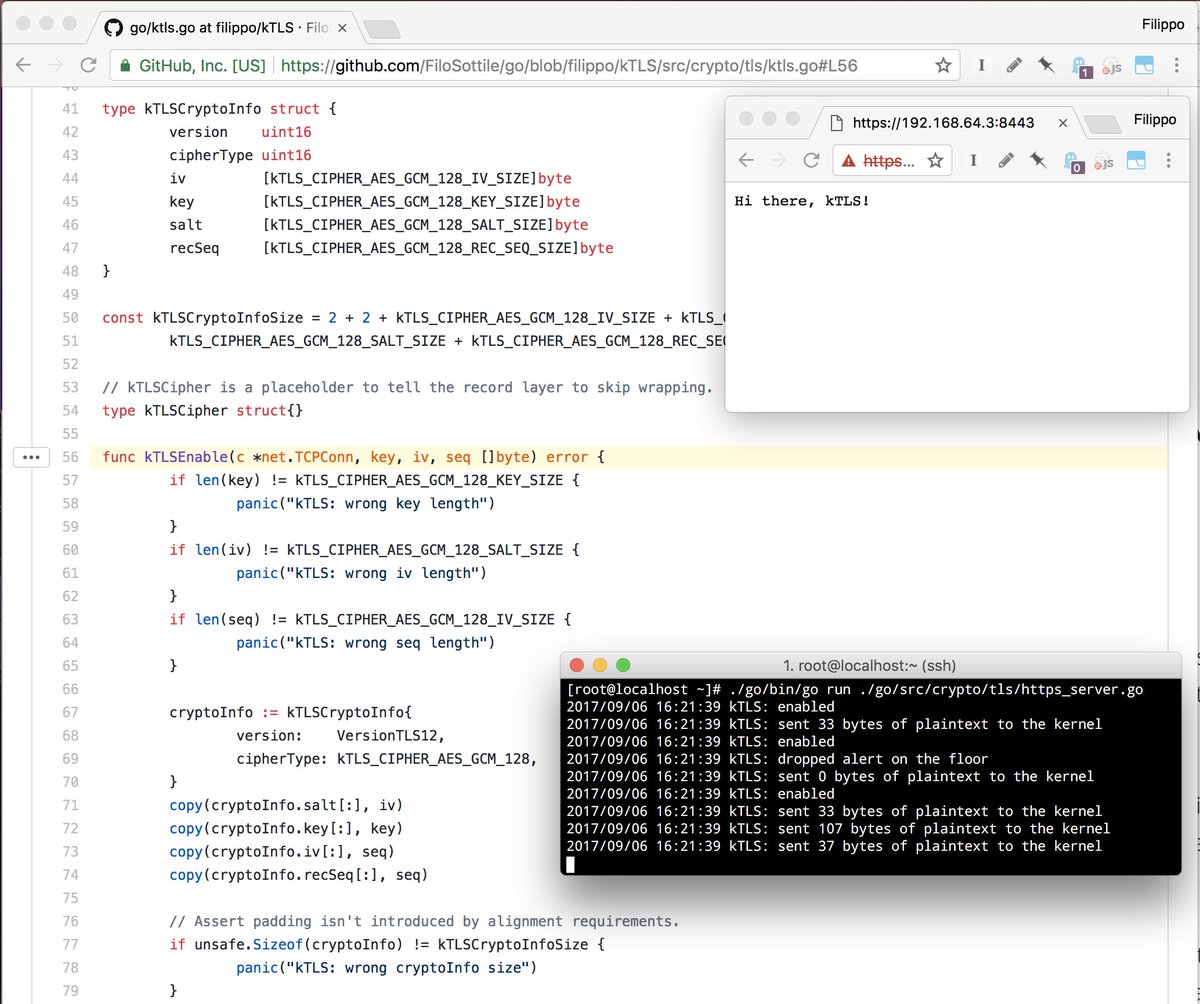This screenshot has width=1200, height=1004.
Task: Click line number 77 in the code gutter
Action: click(x=70, y=945)
